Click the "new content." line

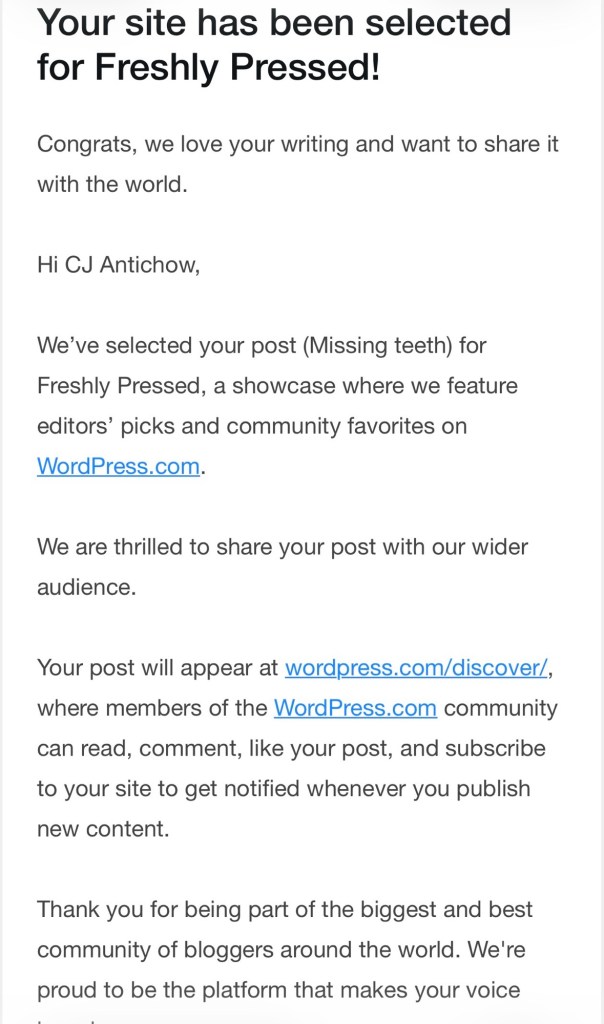99,829
